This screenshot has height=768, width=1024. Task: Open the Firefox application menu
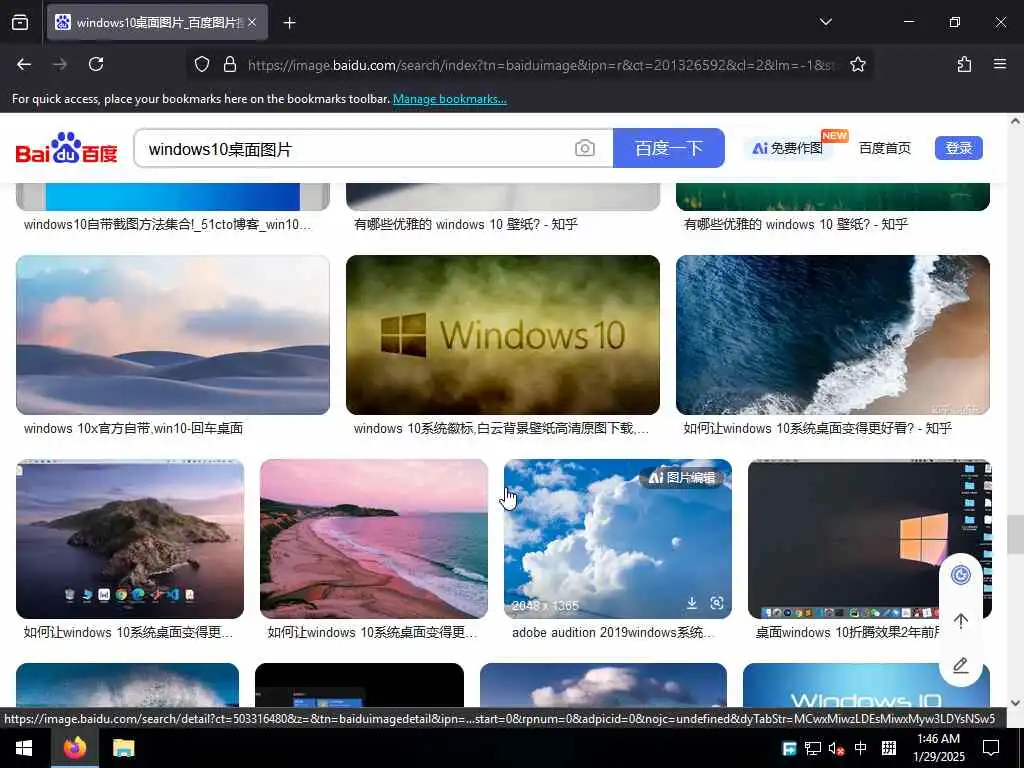coord(1000,64)
